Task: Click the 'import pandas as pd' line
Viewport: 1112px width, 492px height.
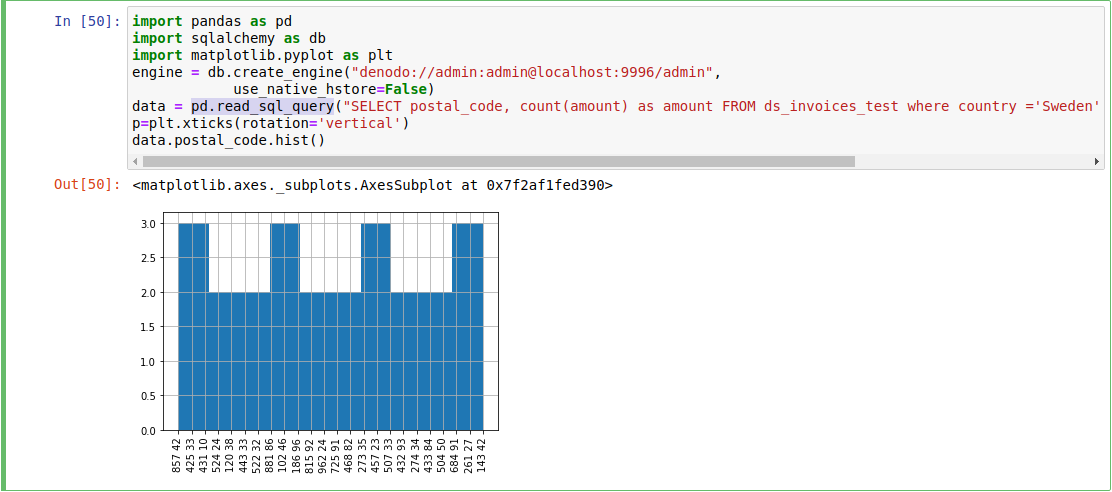Action: (212, 21)
